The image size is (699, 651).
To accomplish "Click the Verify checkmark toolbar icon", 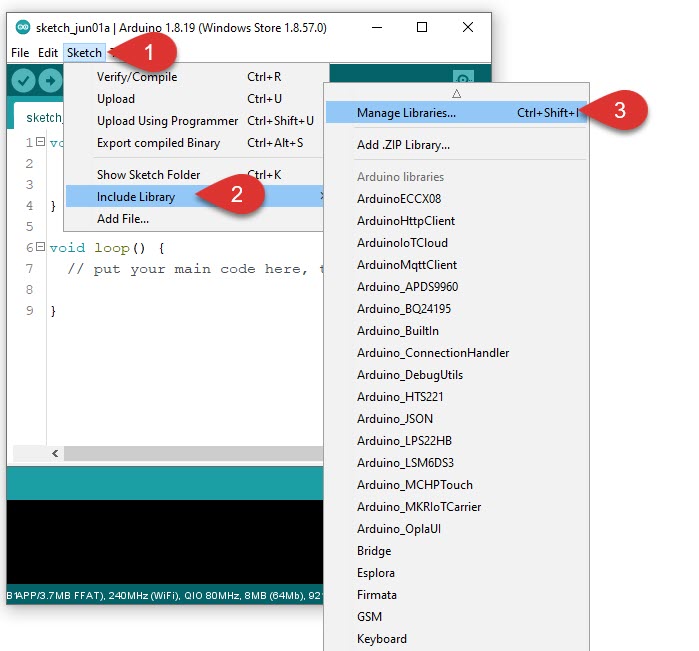I will coord(22,81).
